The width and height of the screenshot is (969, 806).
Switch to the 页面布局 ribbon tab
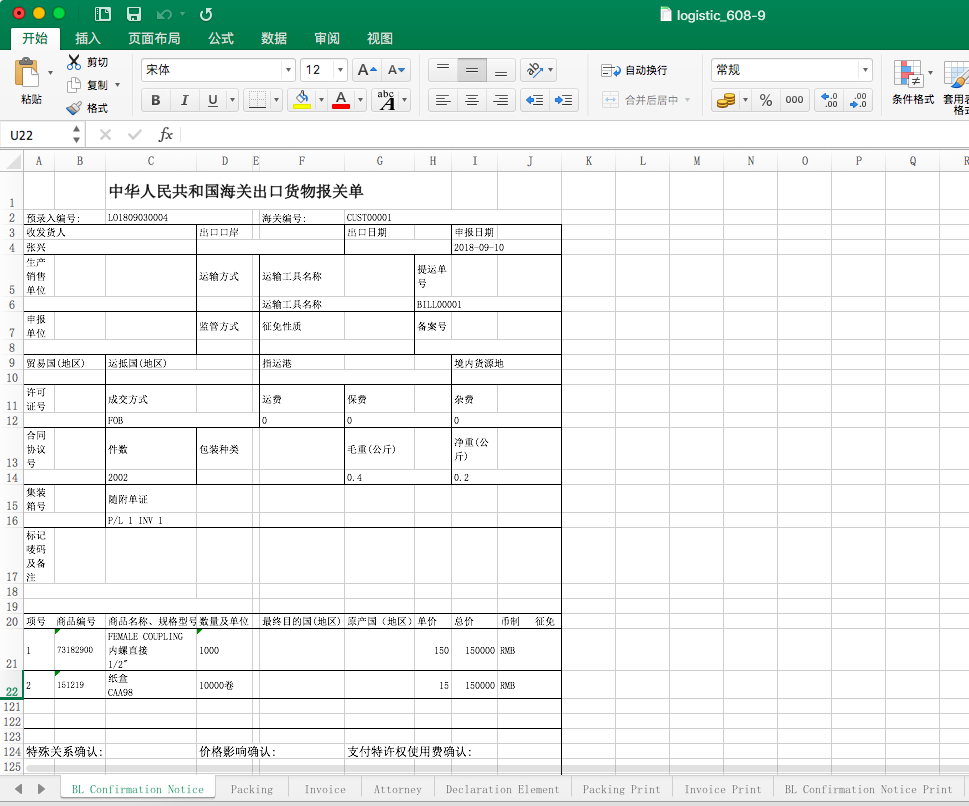coord(154,38)
